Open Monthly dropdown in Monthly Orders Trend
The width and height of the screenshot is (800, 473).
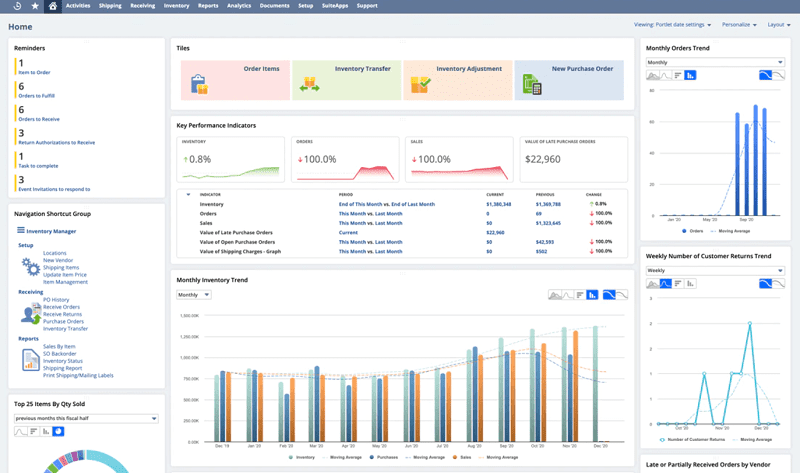(715, 62)
